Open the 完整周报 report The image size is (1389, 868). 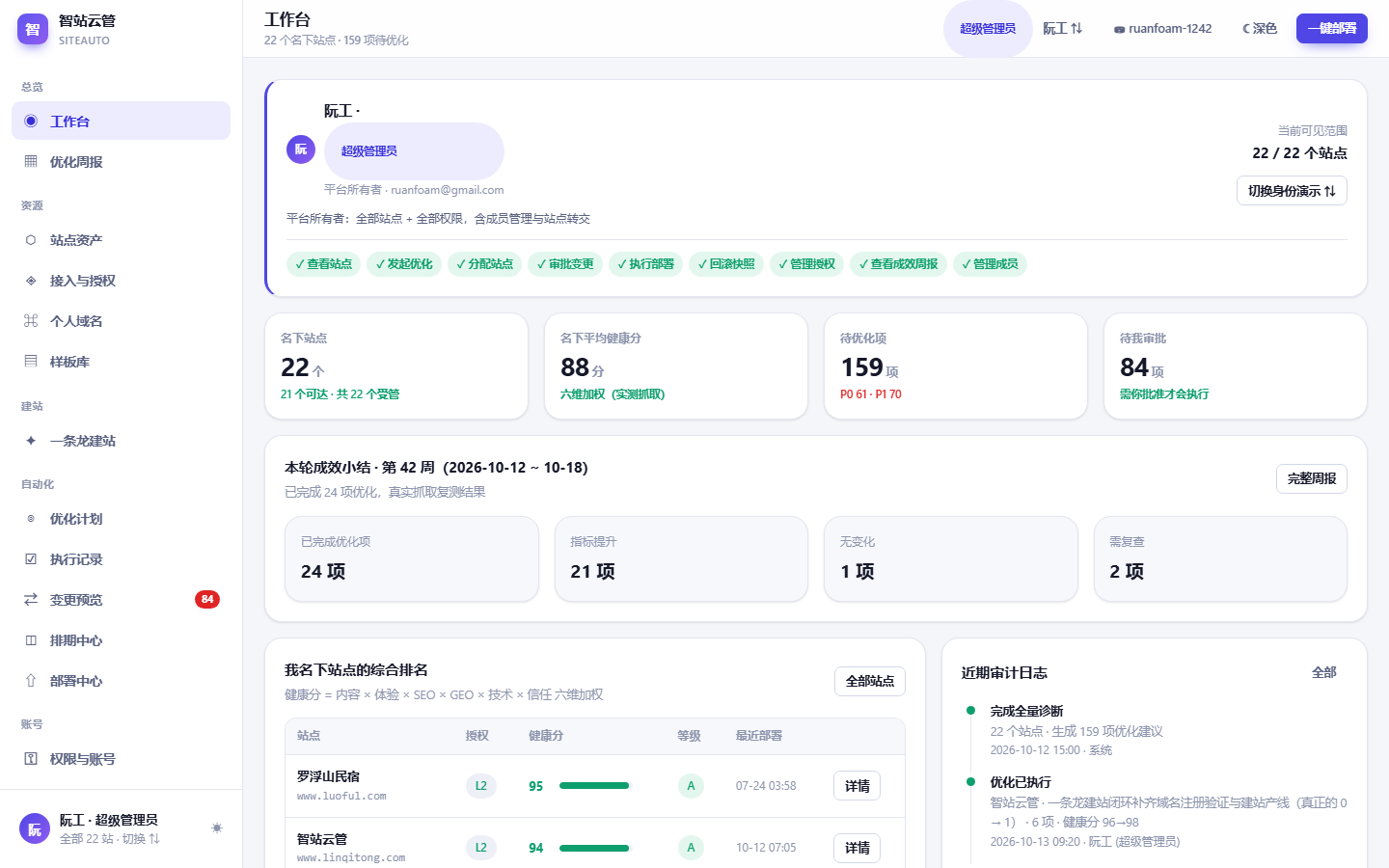pyautogui.click(x=1312, y=479)
